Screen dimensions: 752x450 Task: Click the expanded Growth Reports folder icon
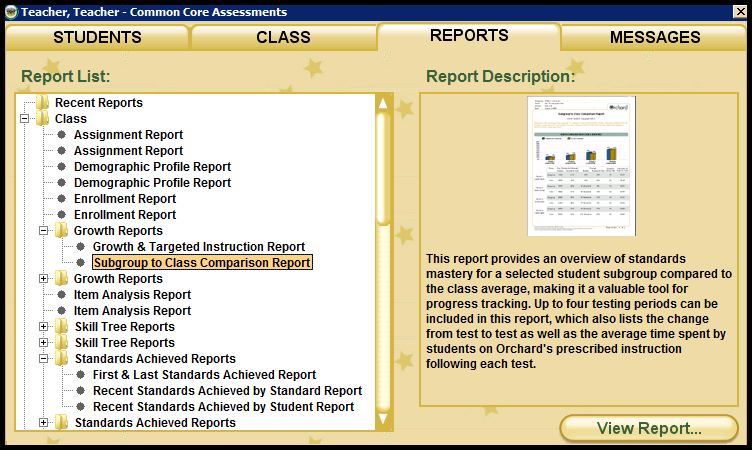[61, 230]
